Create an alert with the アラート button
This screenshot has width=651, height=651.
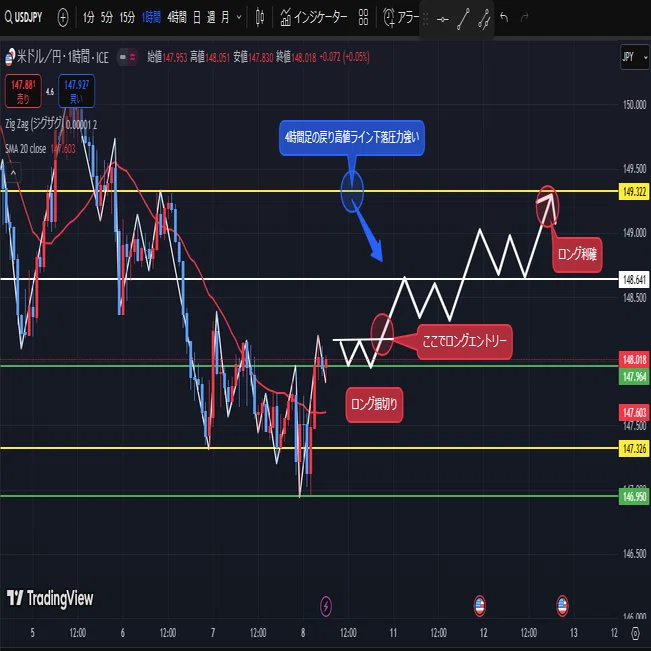click(401, 17)
